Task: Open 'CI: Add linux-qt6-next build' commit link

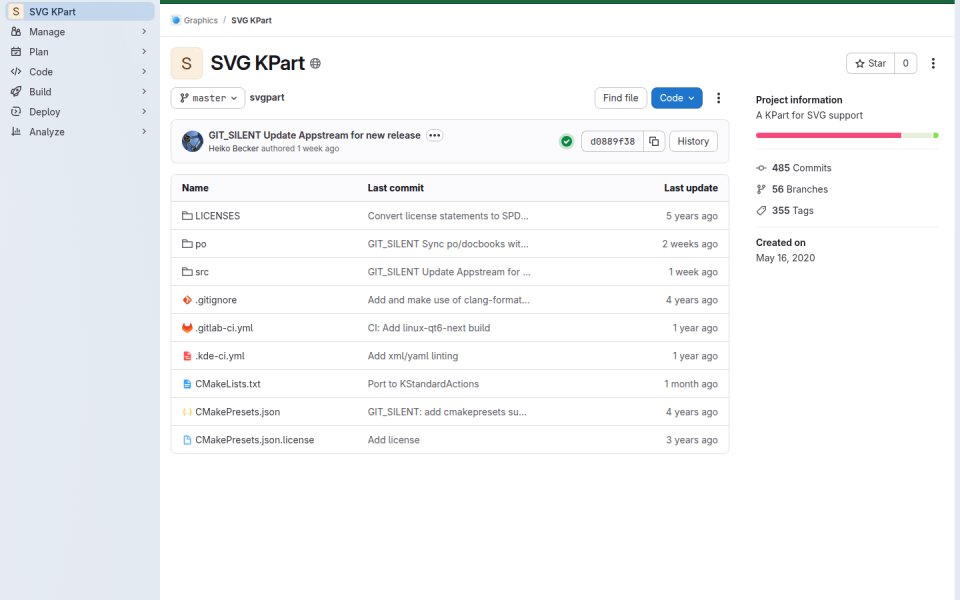Action: [x=429, y=328]
